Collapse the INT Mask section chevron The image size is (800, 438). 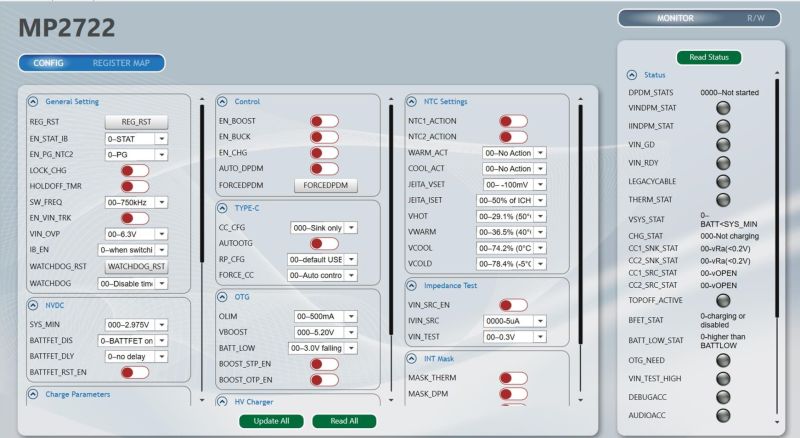point(412,359)
